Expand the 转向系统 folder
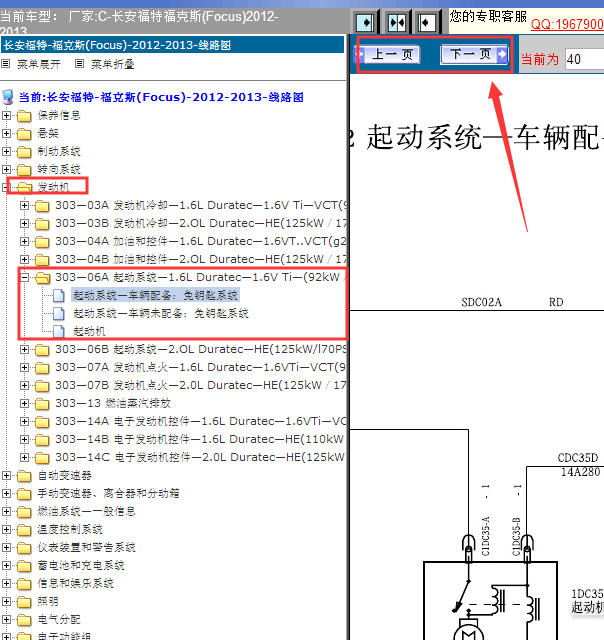 tap(6, 169)
